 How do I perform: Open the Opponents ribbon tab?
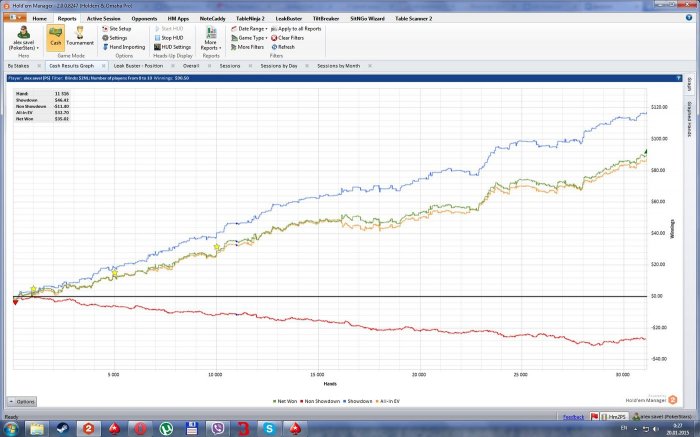144,18
